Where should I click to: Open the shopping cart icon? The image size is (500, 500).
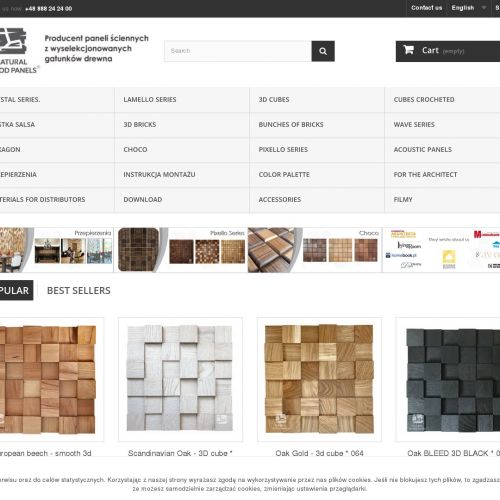coord(409,50)
